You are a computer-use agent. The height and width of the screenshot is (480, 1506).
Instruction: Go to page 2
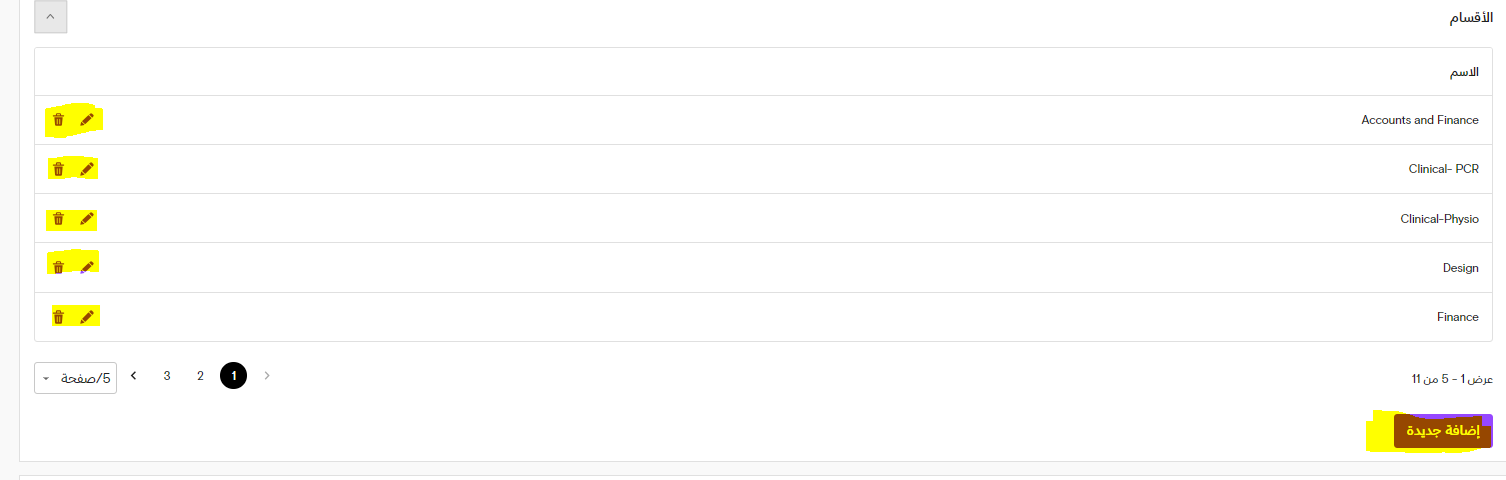click(x=200, y=376)
